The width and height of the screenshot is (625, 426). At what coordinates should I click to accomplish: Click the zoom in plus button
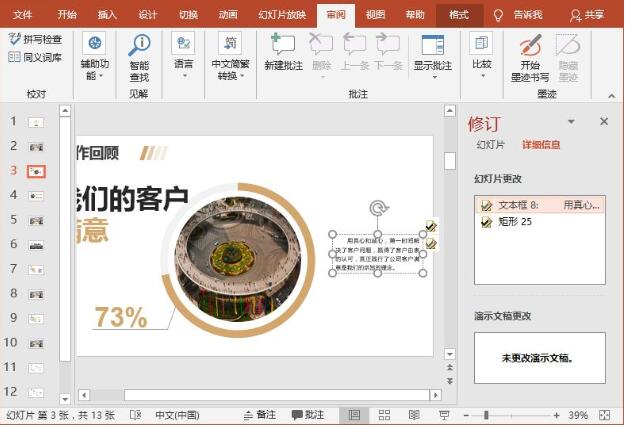pos(556,415)
